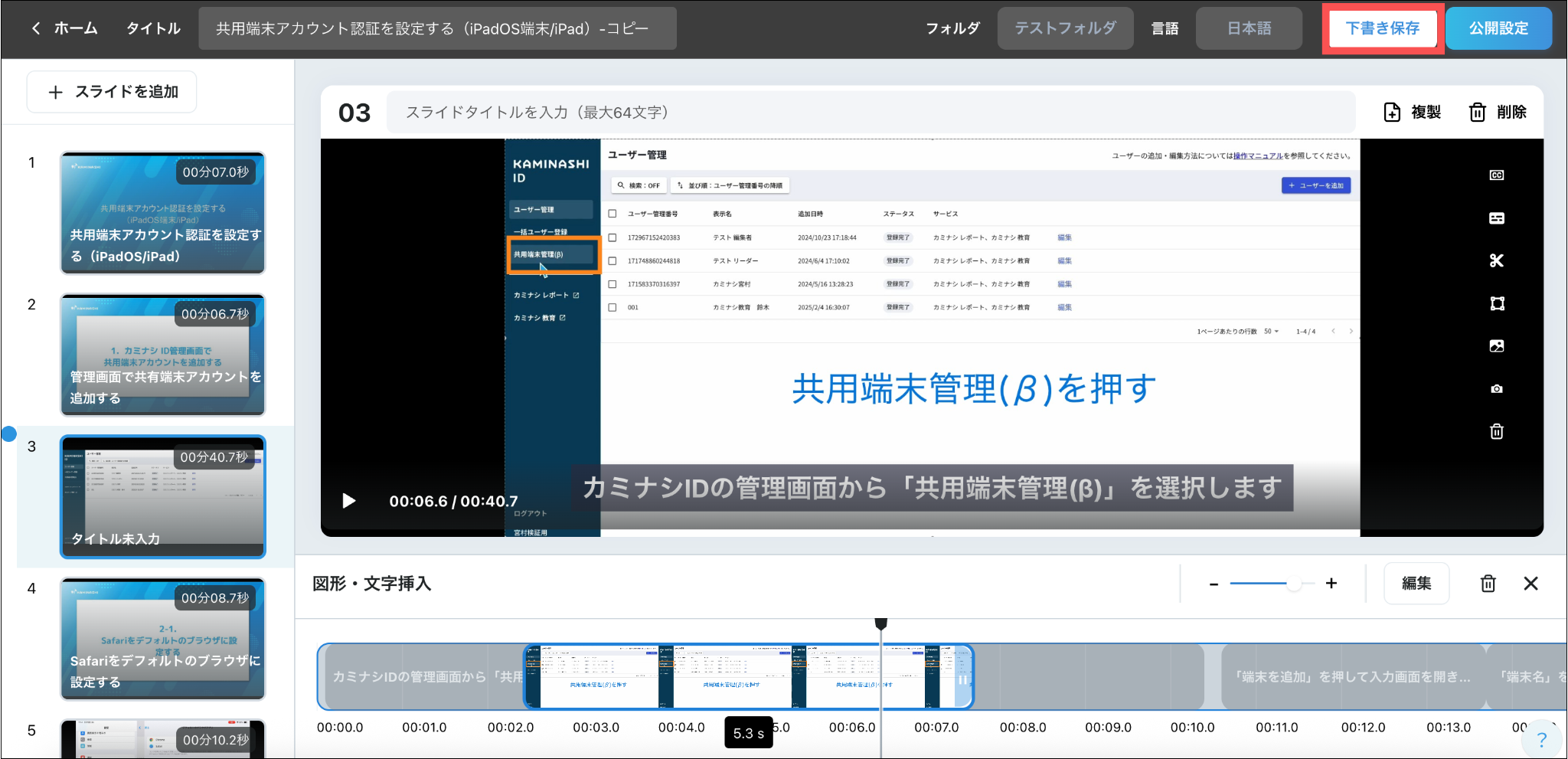Zoom out timeline with minus icon

point(1214,584)
